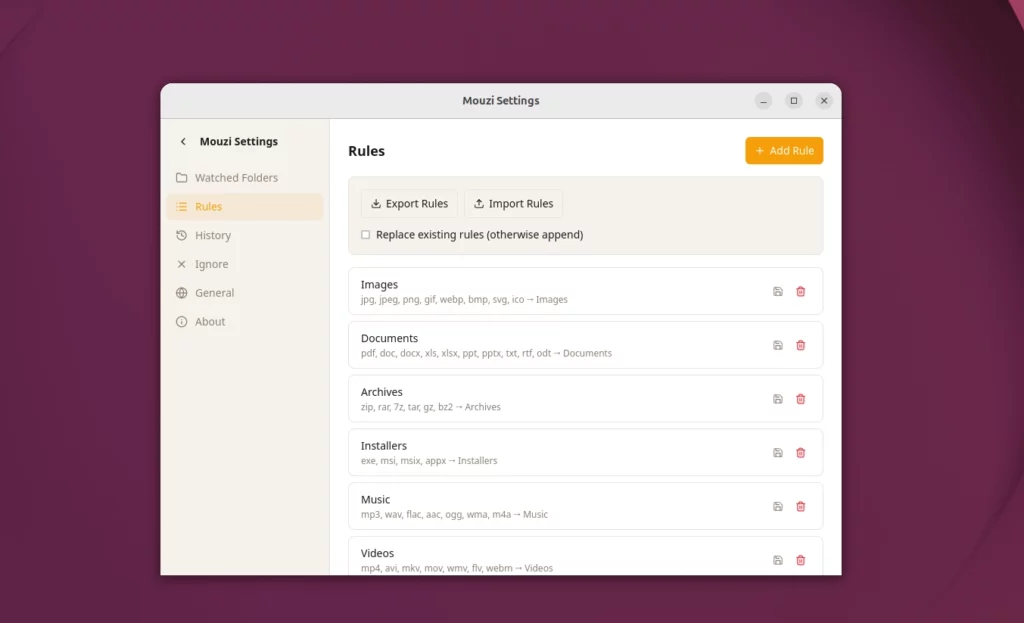This screenshot has height=623, width=1024.
Task: Close the Mouzi Settings window
Action: (x=824, y=101)
